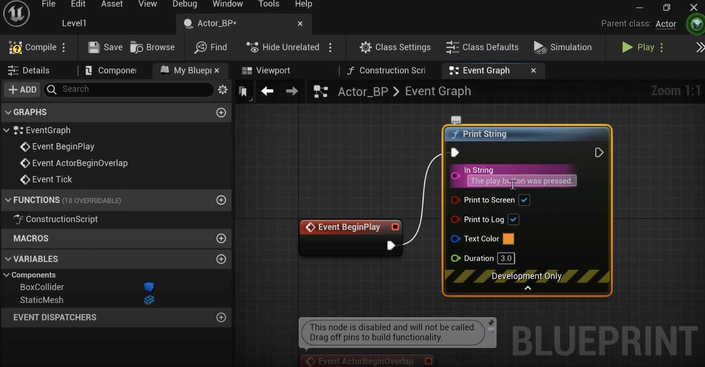Open Class Defaults
This screenshot has width=705, height=367.
tap(482, 47)
